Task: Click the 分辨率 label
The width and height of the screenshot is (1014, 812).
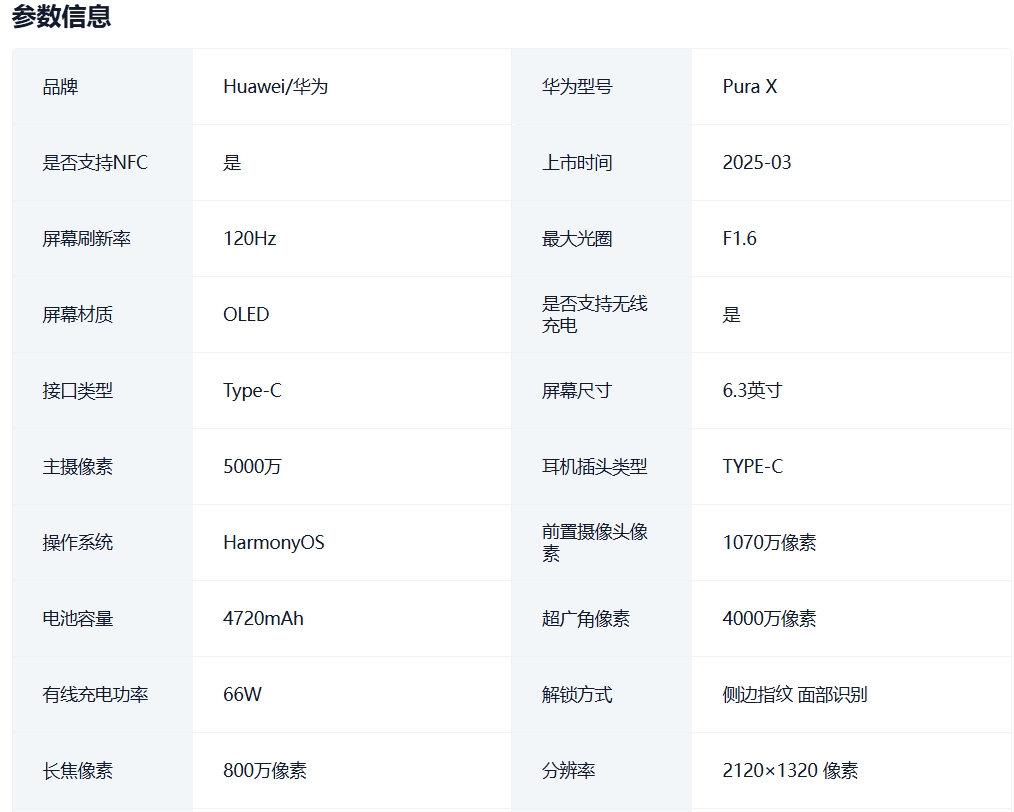Action: [x=568, y=771]
